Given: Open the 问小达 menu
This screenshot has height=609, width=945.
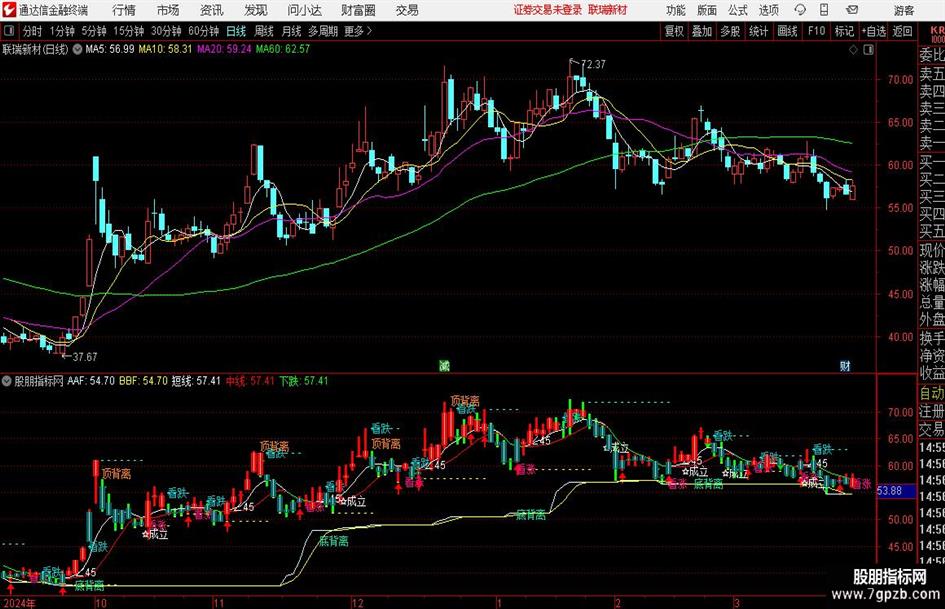Looking at the screenshot, I should (x=304, y=10).
